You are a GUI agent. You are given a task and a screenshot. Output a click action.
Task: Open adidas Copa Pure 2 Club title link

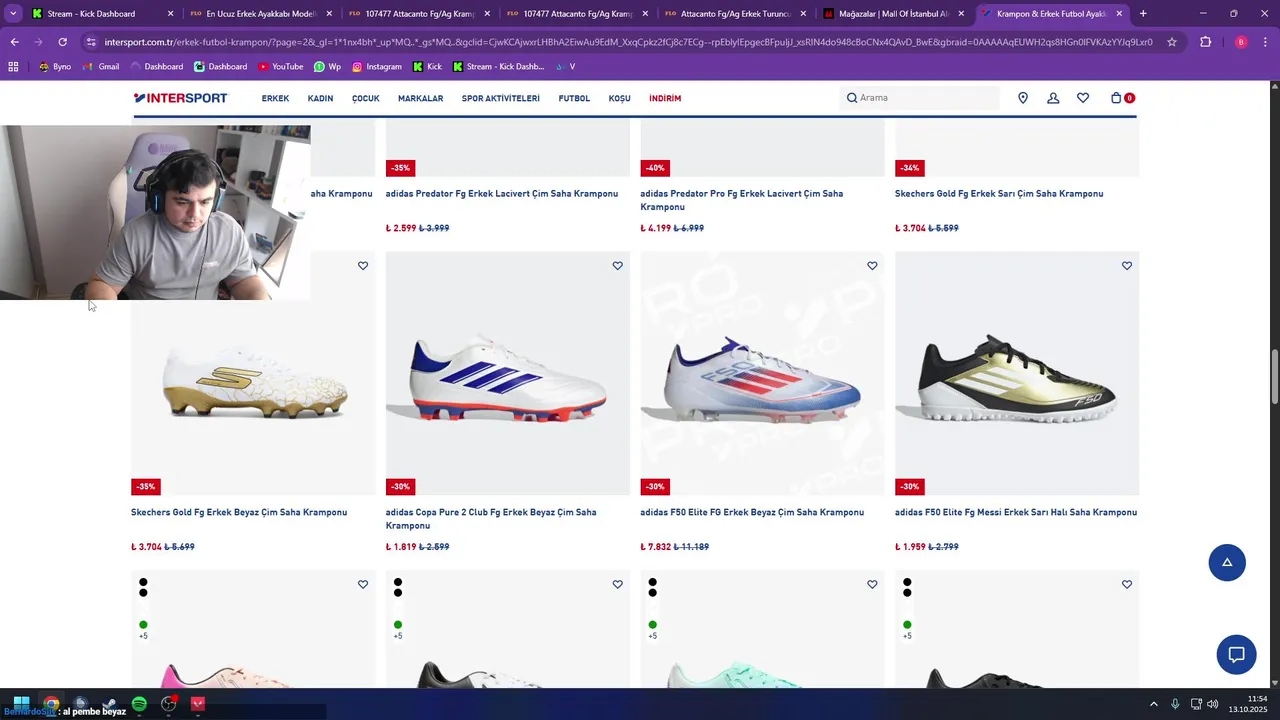tap(491, 518)
